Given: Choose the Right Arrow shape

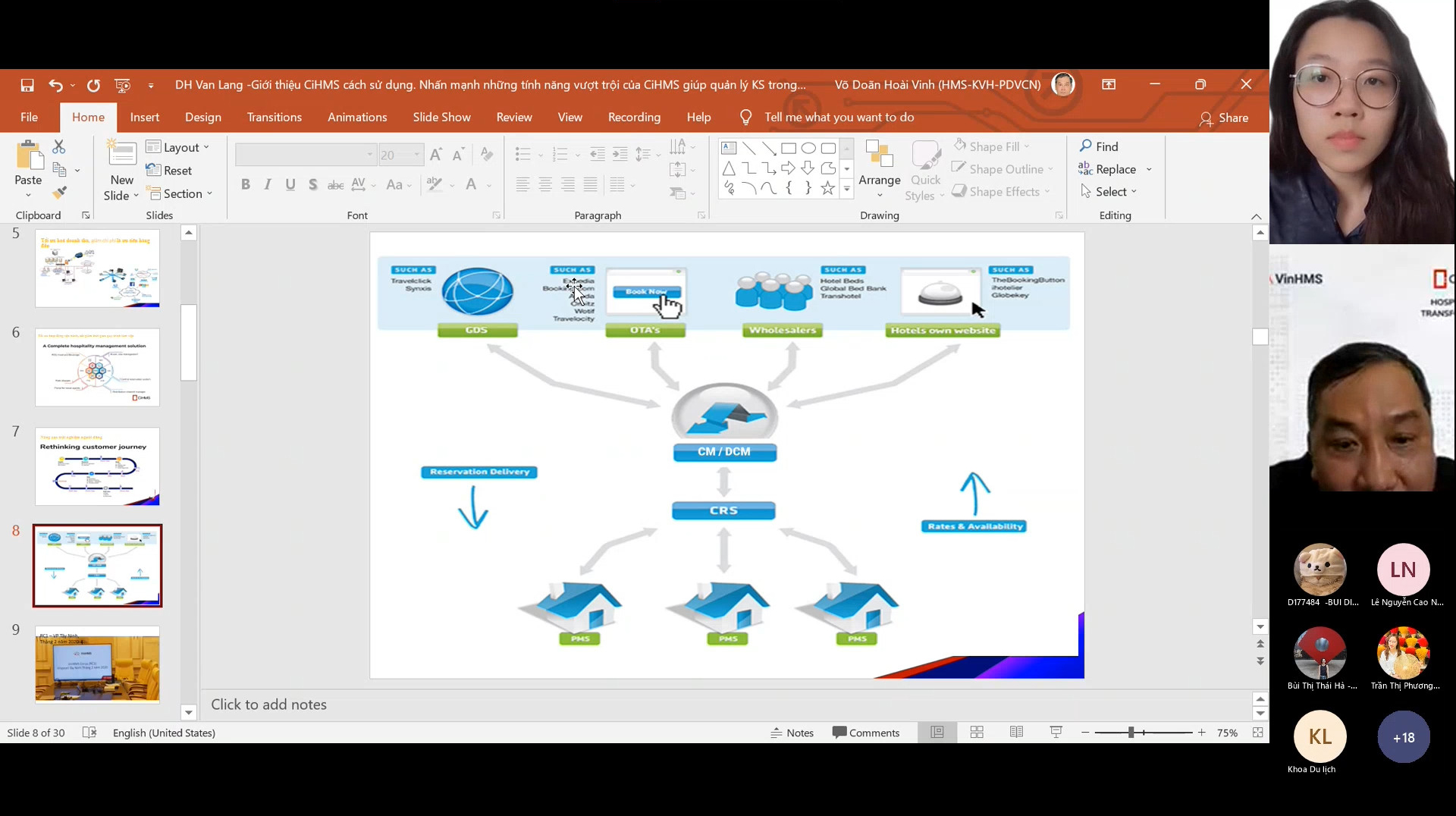Looking at the screenshot, I should [x=788, y=168].
